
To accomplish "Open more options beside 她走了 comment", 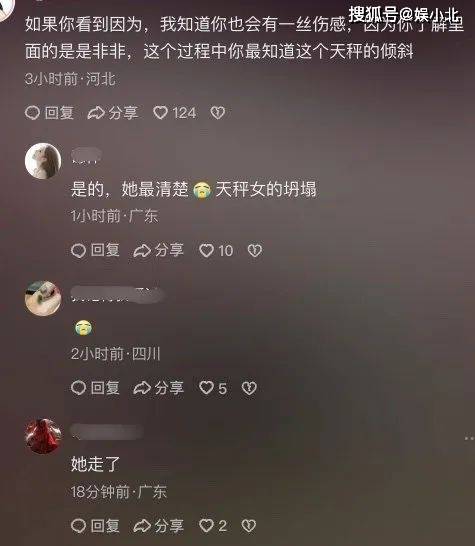I will click(x=469, y=438).
